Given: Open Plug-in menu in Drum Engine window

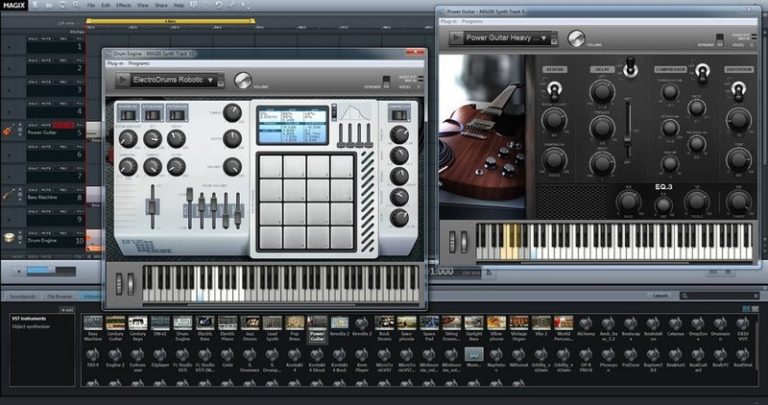Looking at the screenshot, I should 115,64.
